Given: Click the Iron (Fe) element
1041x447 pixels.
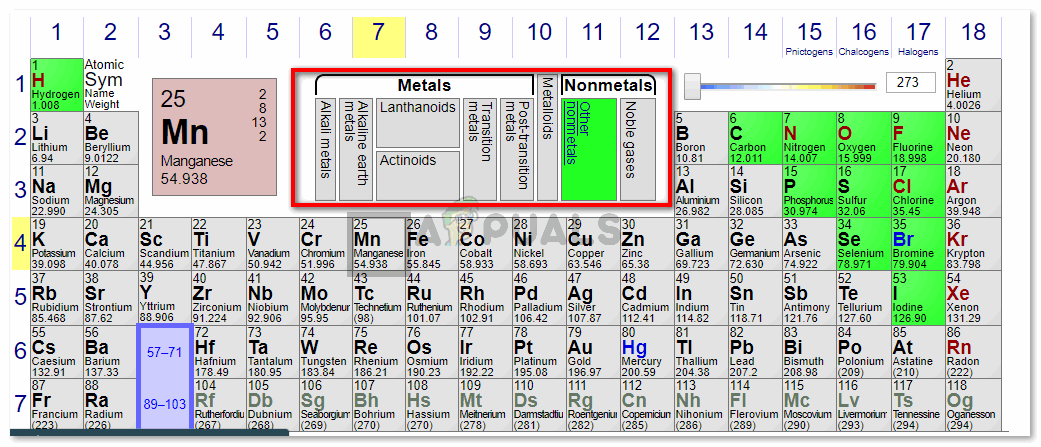Looking at the screenshot, I should point(431,245).
